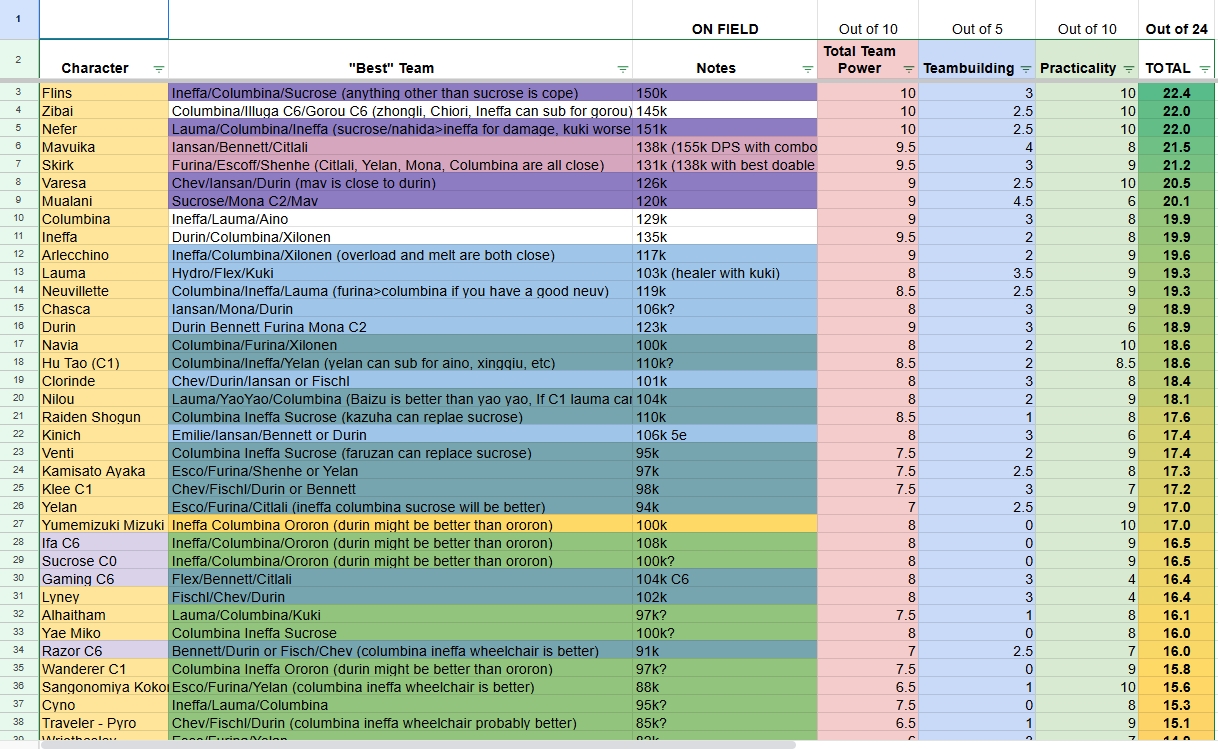
Task: Click the '106k 5e' notes cell
Action: pyautogui.click(x=725, y=435)
